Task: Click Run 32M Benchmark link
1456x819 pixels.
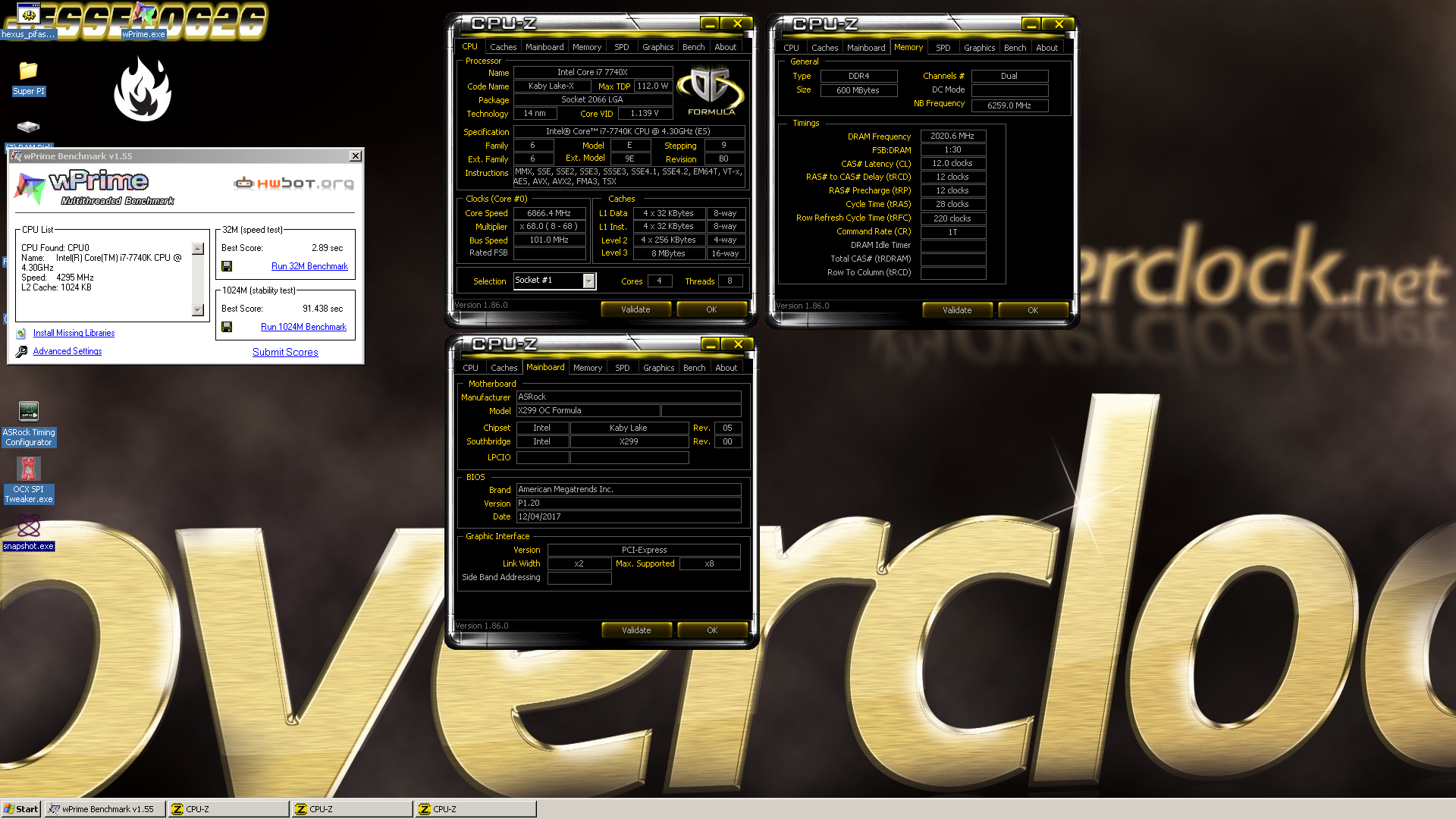Action: coord(309,267)
